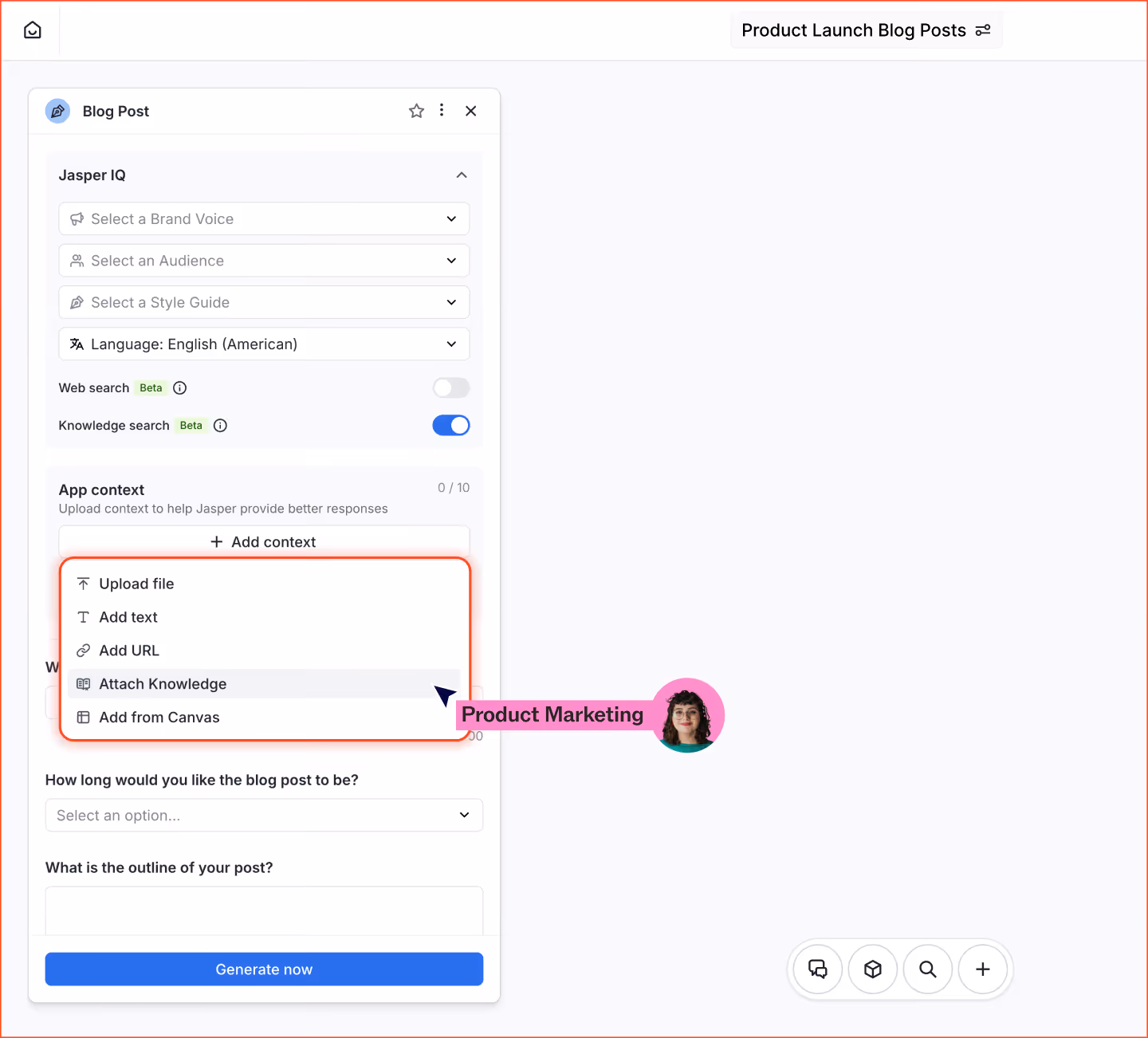Enable Web search

[x=450, y=388]
